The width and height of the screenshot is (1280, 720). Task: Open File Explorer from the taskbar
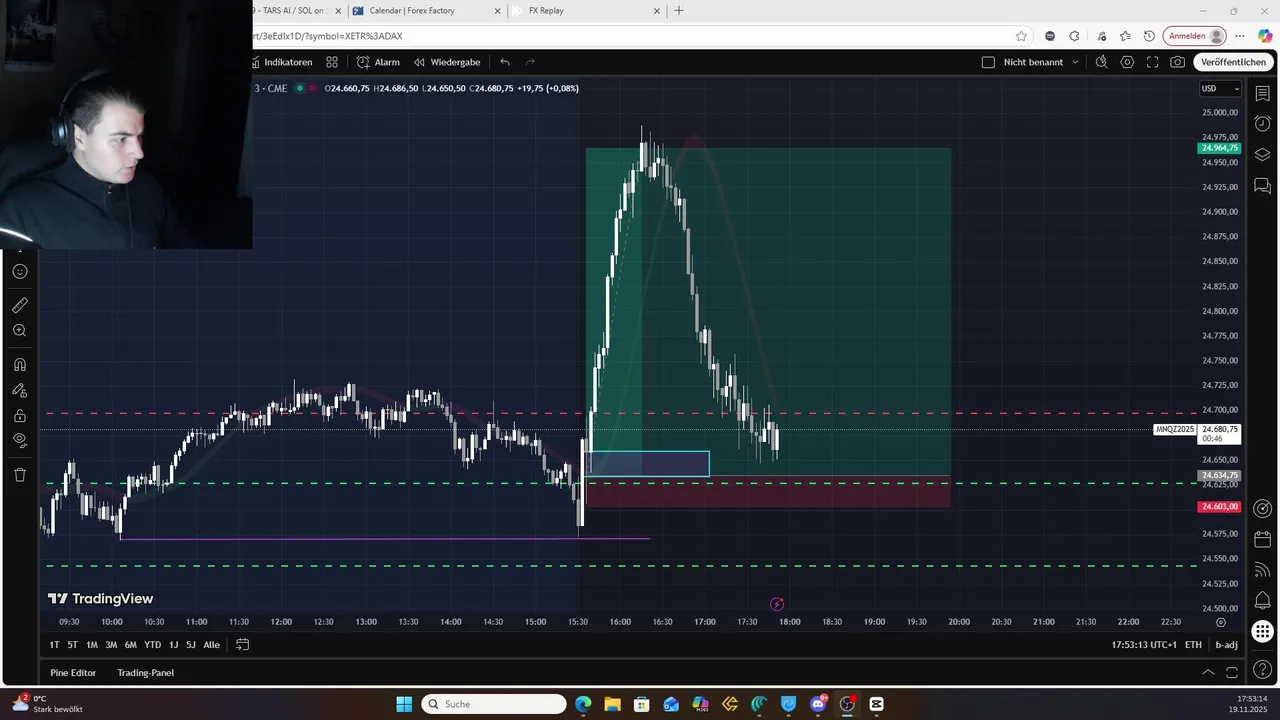pos(612,704)
